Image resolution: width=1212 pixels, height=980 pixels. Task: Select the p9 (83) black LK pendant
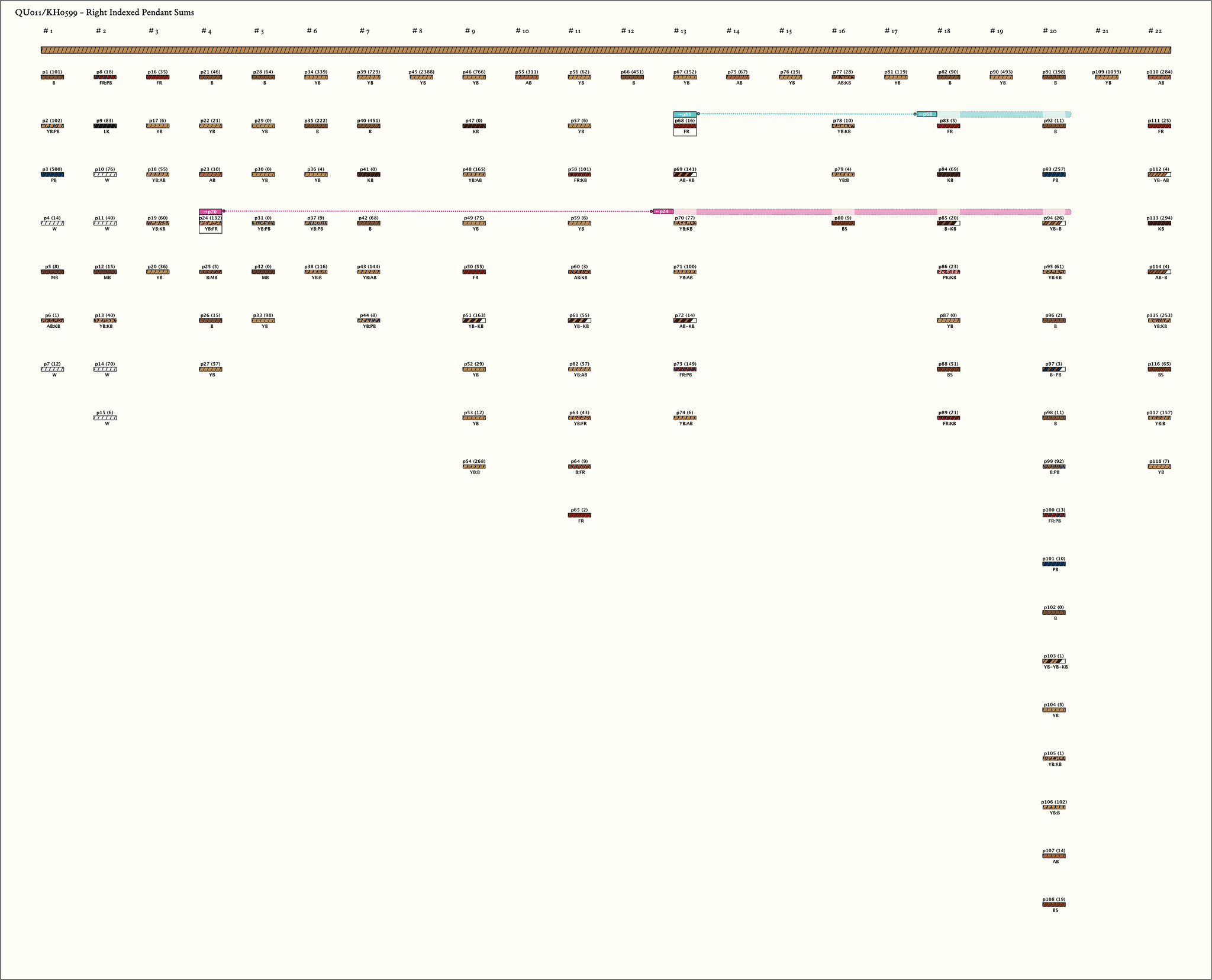click(x=105, y=126)
